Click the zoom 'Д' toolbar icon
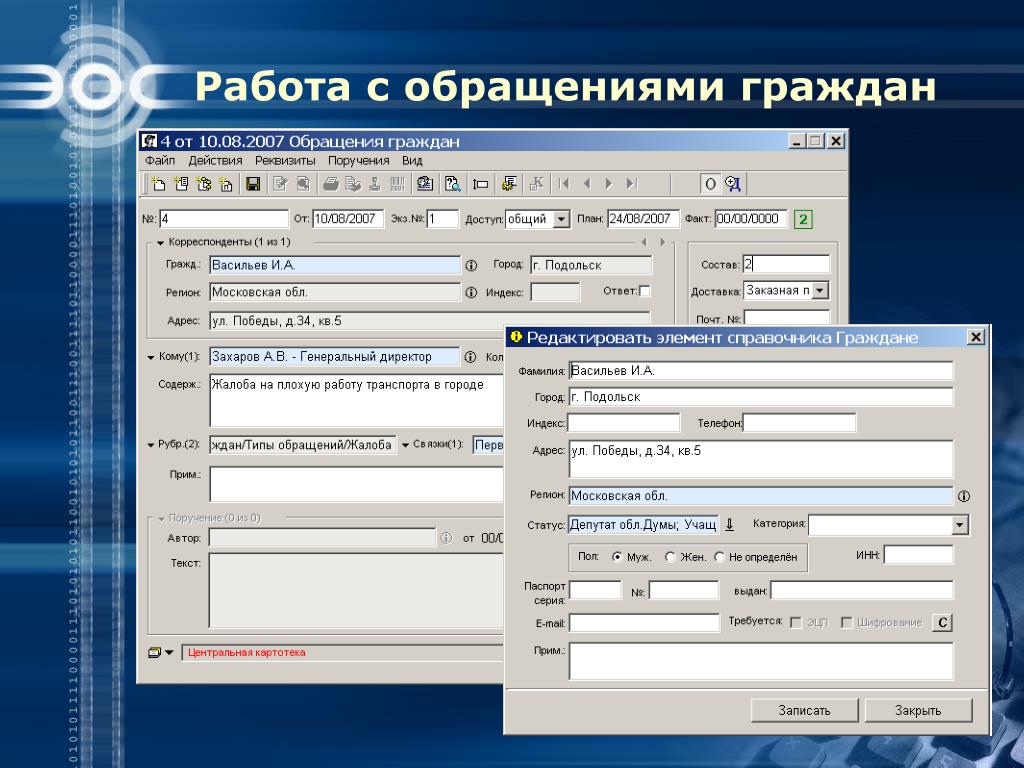 733,184
